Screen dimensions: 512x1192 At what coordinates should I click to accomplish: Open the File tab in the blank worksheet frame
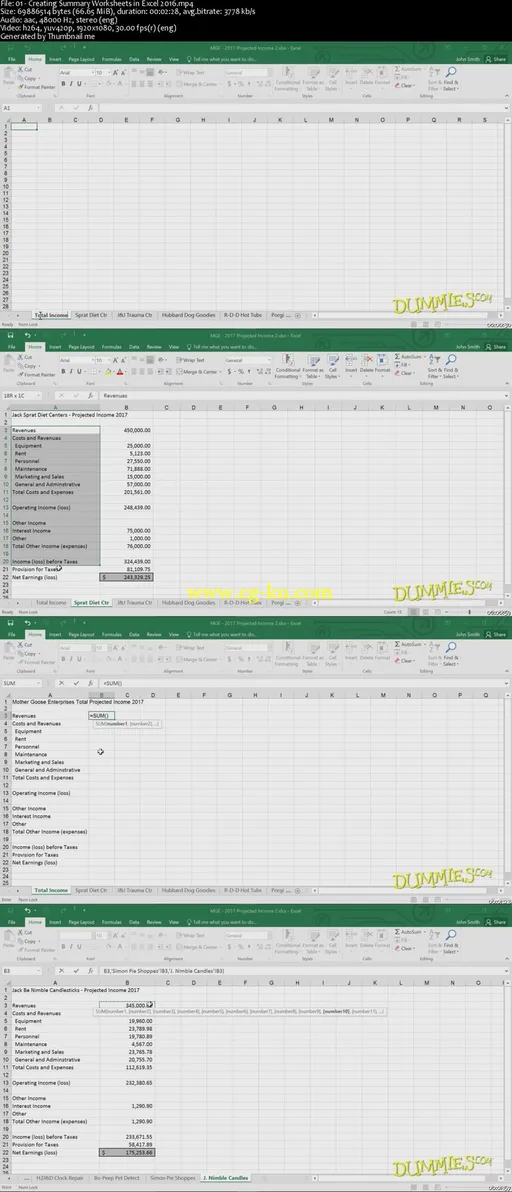(x=11, y=59)
